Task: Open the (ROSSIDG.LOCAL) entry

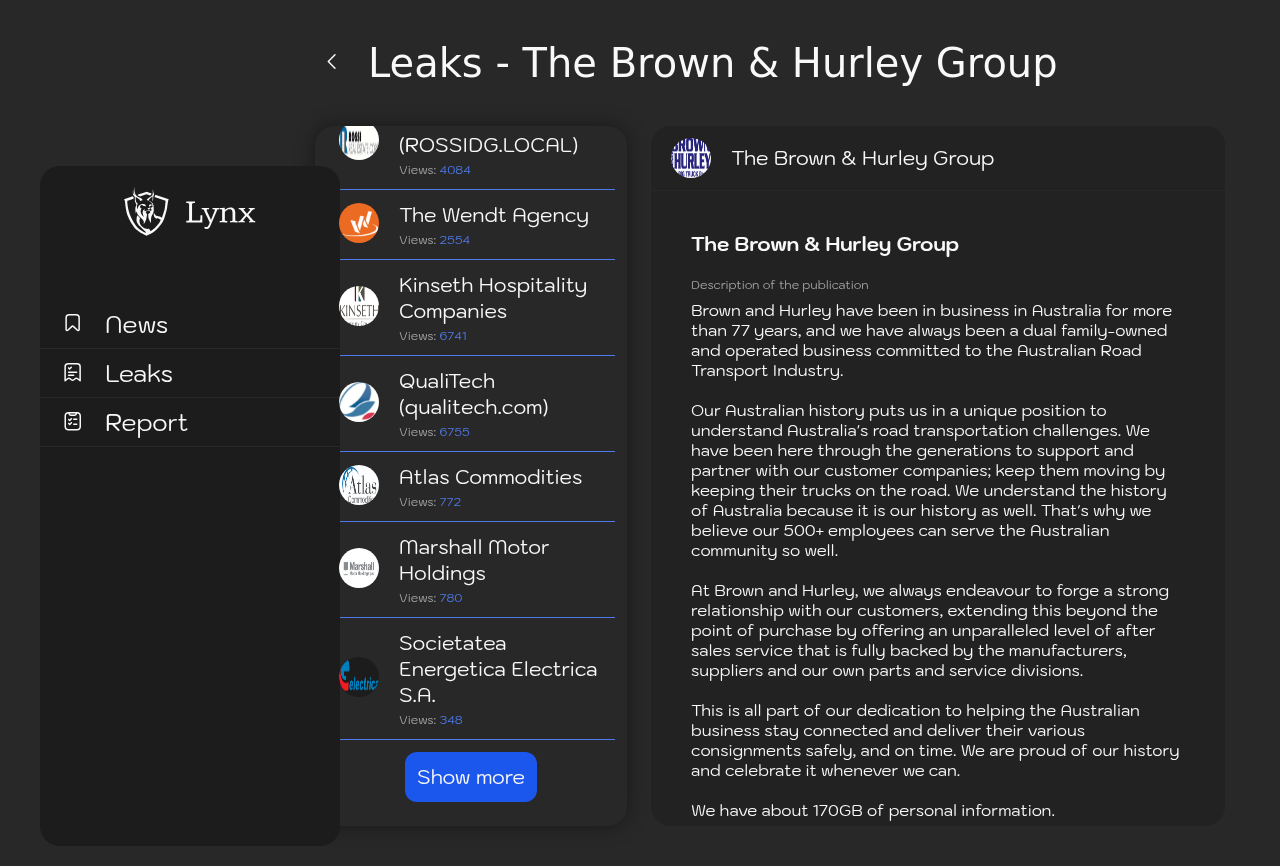Action: [477, 158]
